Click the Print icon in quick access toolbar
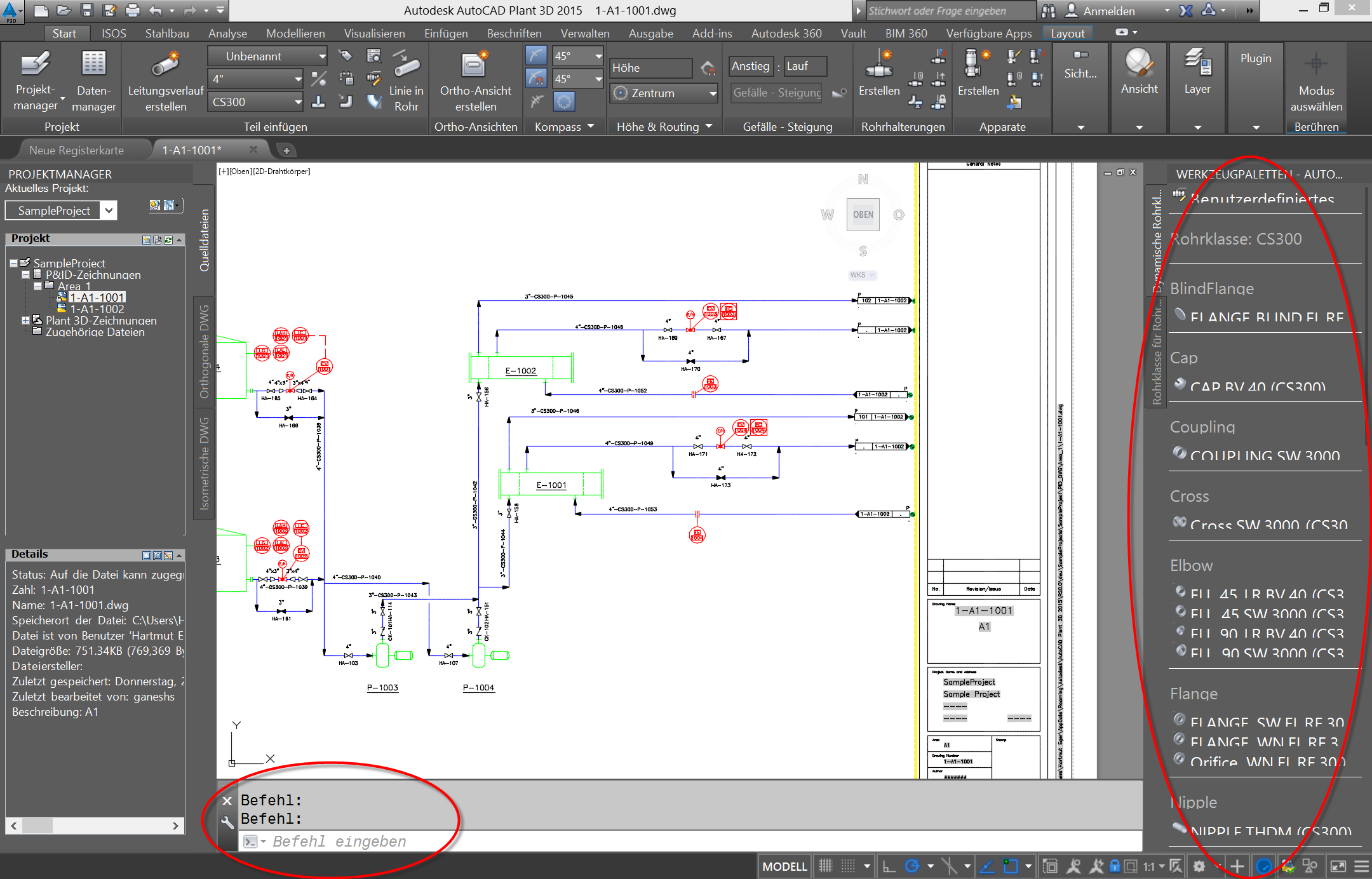 (133, 10)
